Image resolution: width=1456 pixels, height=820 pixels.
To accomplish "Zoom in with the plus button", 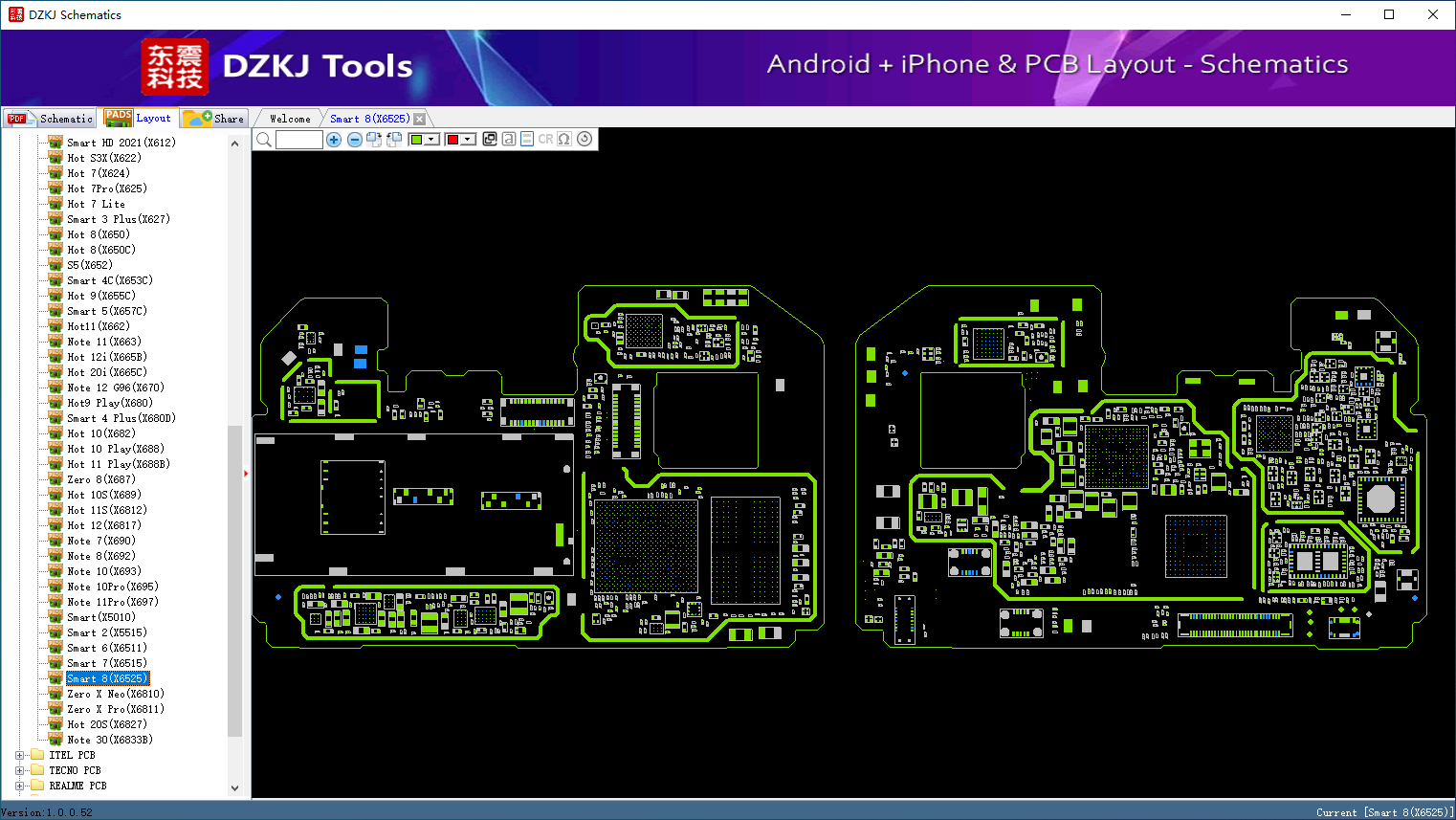I will [x=334, y=140].
